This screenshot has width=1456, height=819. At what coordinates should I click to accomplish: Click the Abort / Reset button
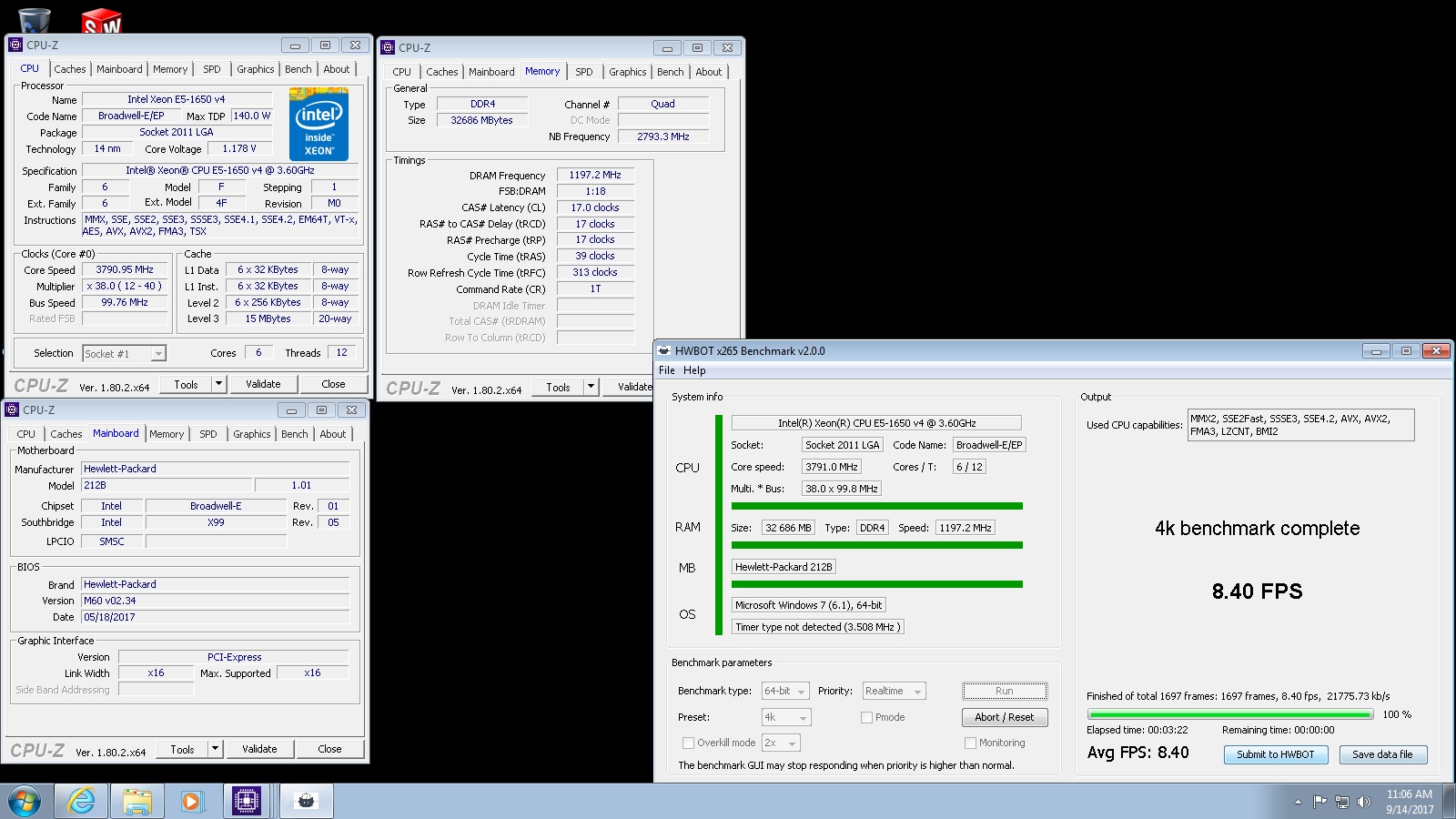1005,717
